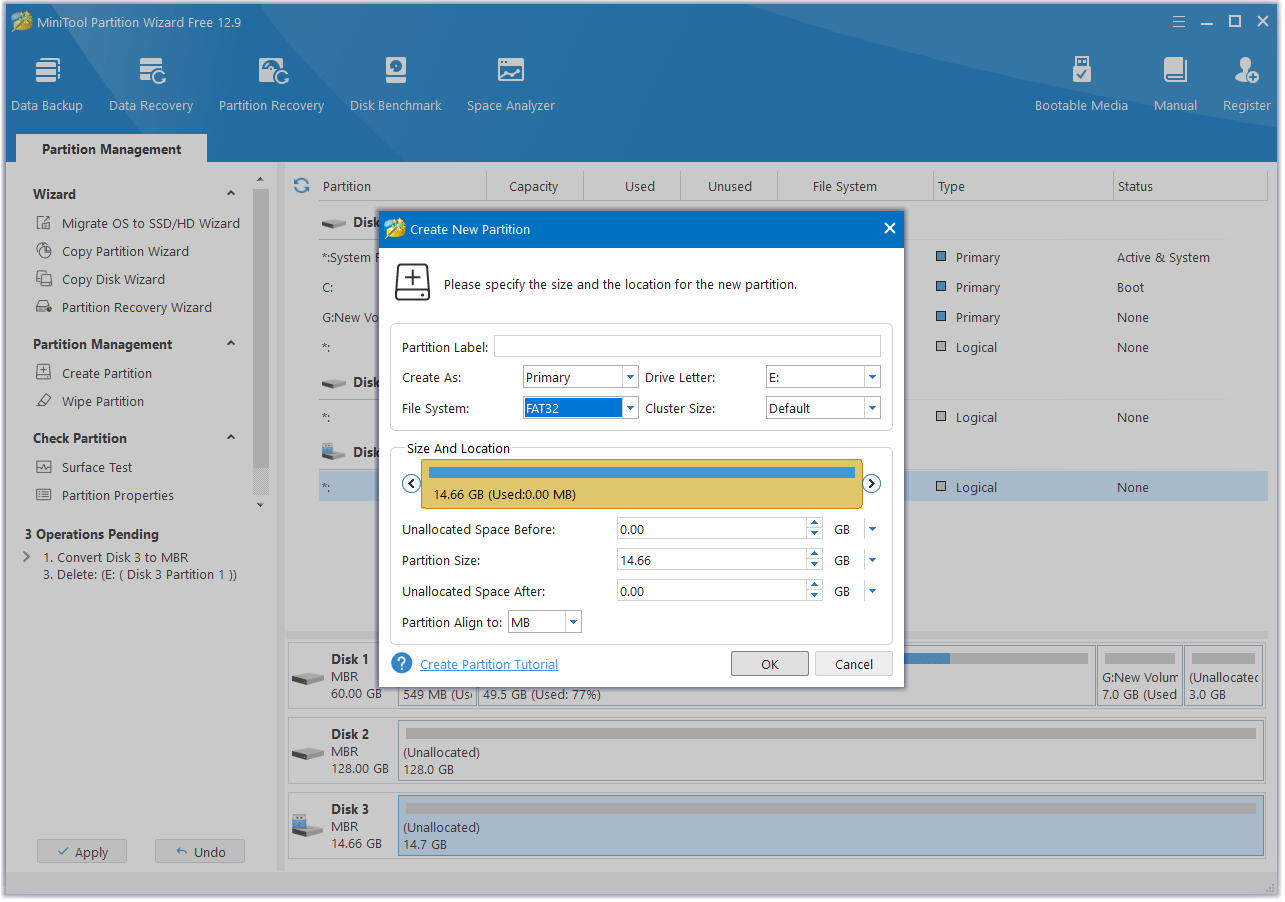Create Bootable Media
Image resolution: width=1285 pixels, height=902 pixels.
coord(1081,85)
